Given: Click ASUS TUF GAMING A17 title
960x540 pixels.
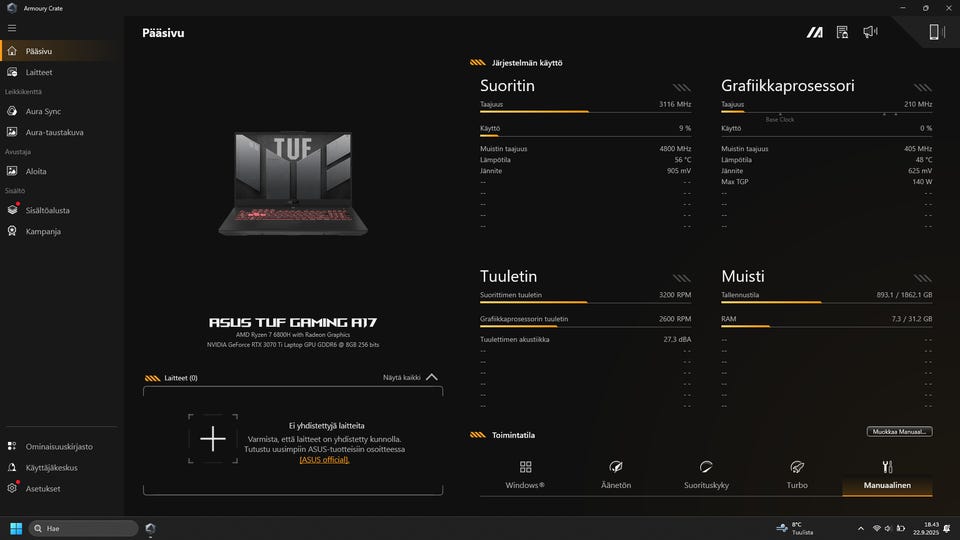Looking at the screenshot, I should tap(293, 323).
